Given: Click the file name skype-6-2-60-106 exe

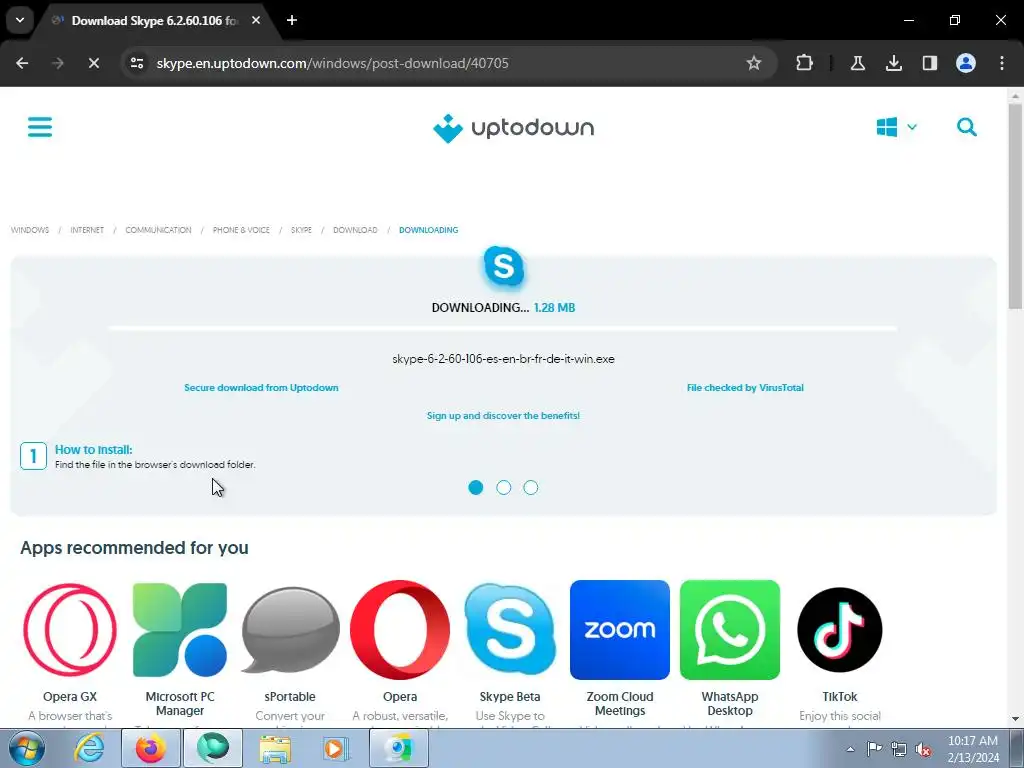Looking at the screenshot, I should pyautogui.click(x=504, y=359).
